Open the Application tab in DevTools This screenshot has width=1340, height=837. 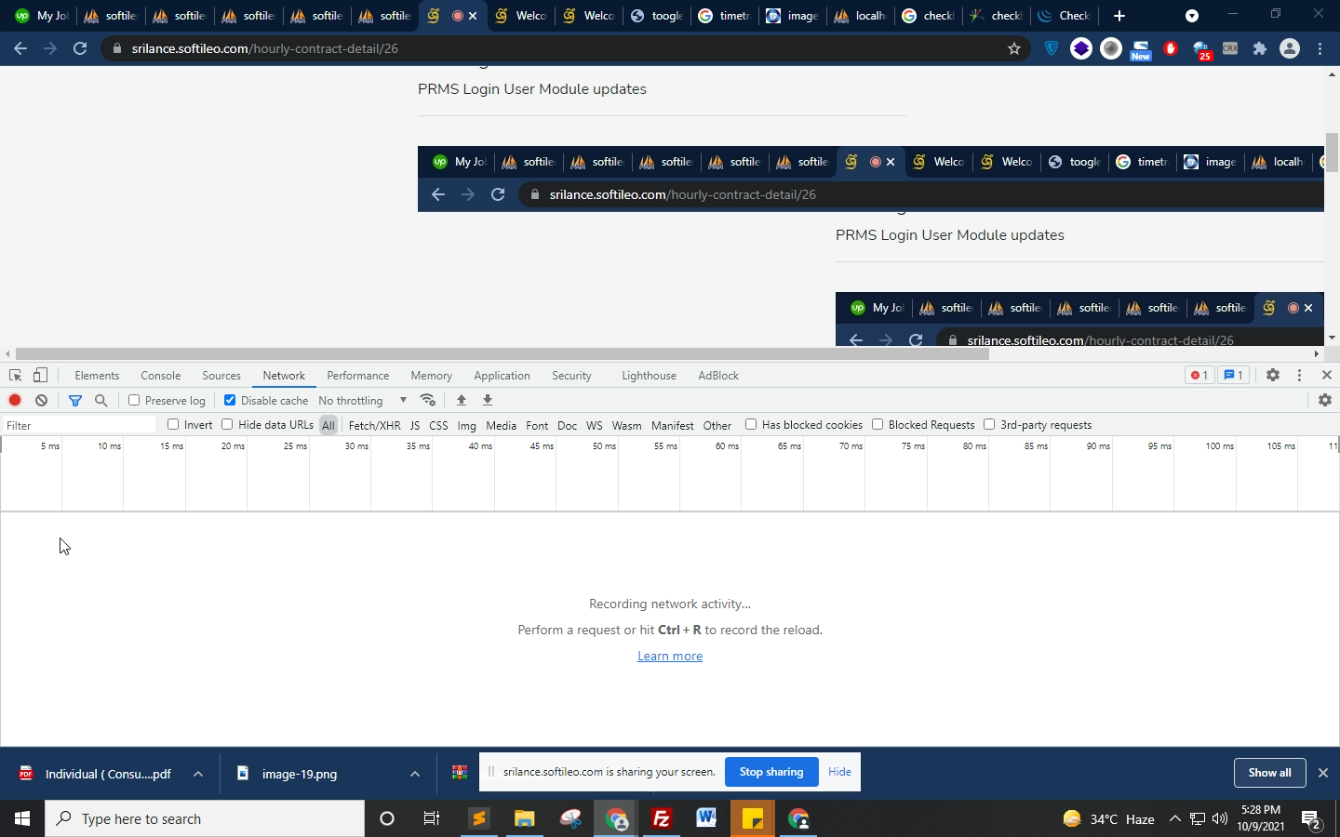pos(501,375)
